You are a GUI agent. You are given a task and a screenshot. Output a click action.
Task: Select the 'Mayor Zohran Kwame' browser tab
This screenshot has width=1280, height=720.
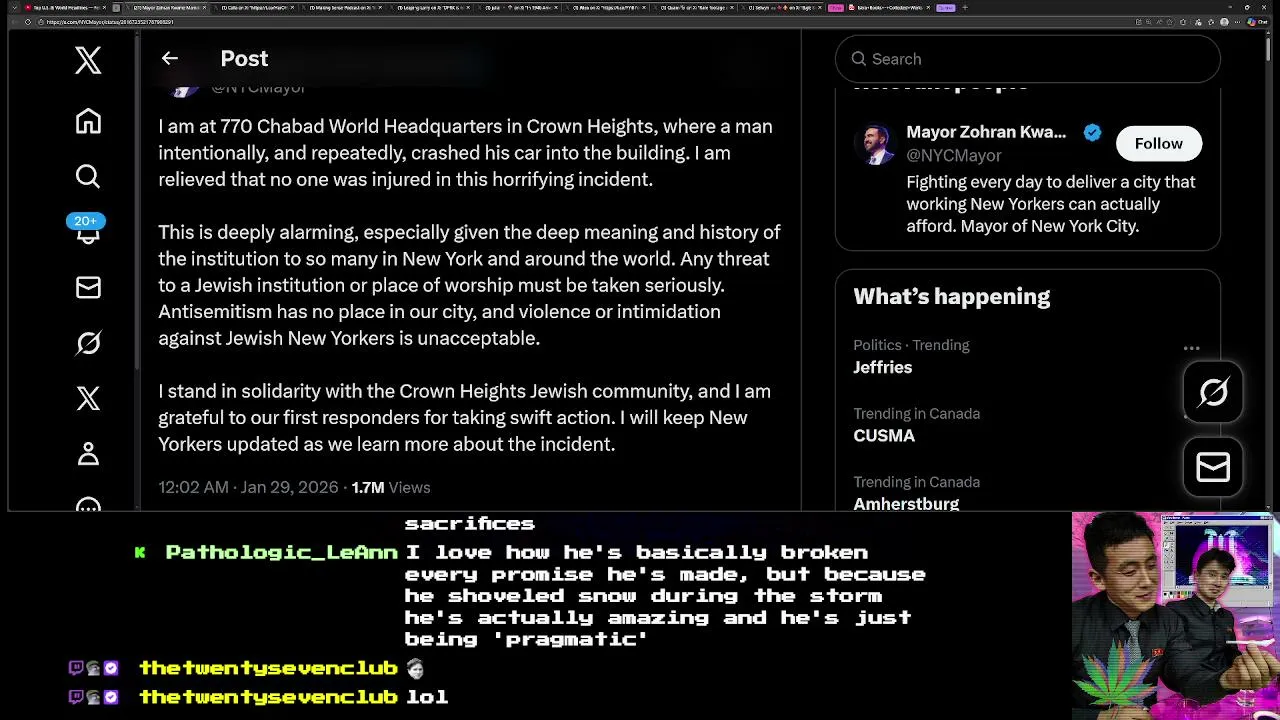click(x=165, y=7)
